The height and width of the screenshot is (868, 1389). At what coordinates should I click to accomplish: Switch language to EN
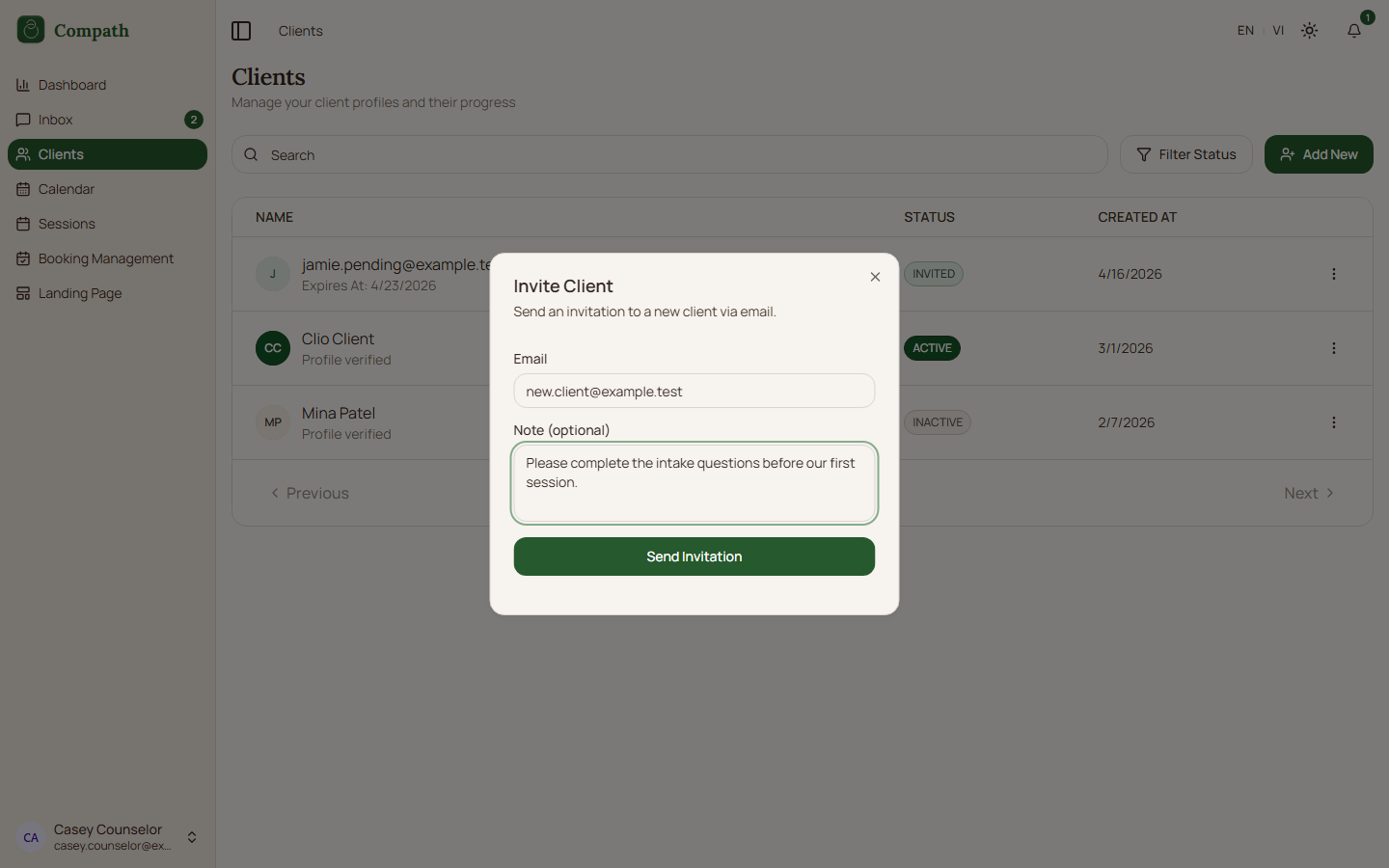click(1245, 31)
